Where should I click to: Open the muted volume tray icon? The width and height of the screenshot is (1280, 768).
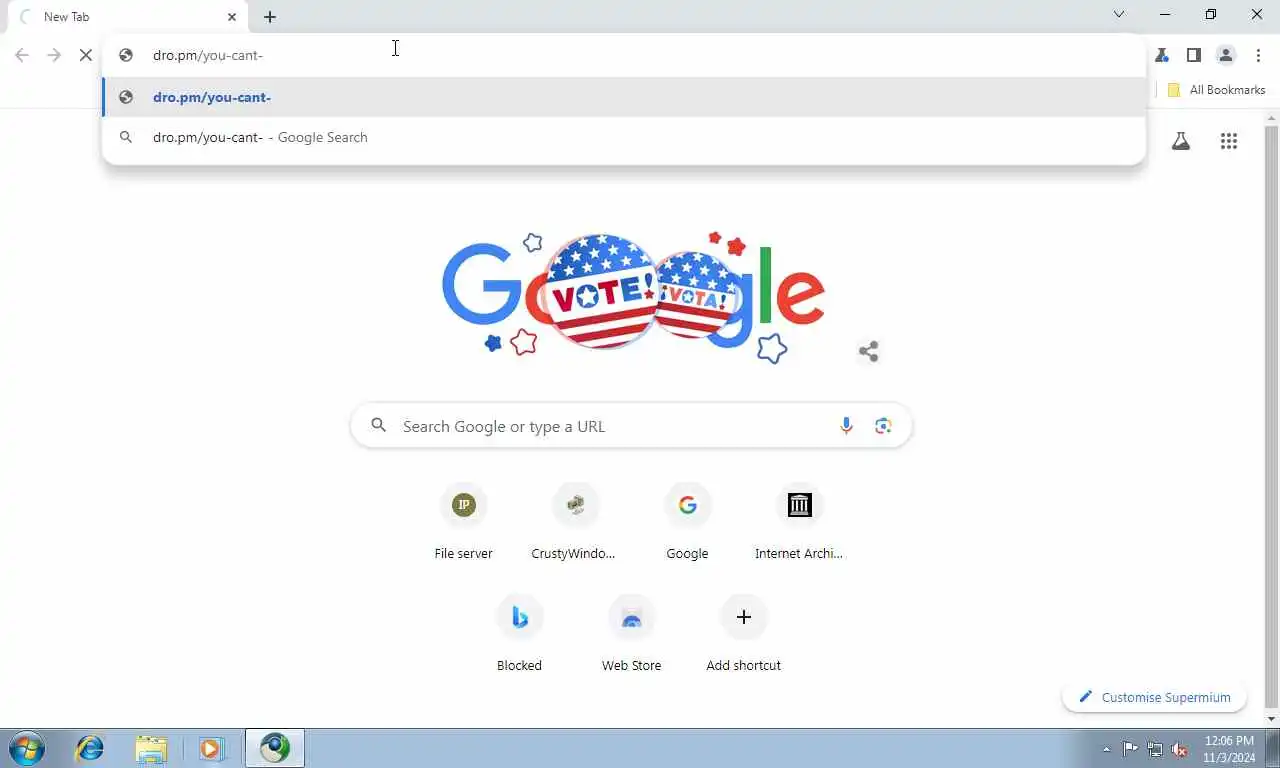tap(1180, 749)
